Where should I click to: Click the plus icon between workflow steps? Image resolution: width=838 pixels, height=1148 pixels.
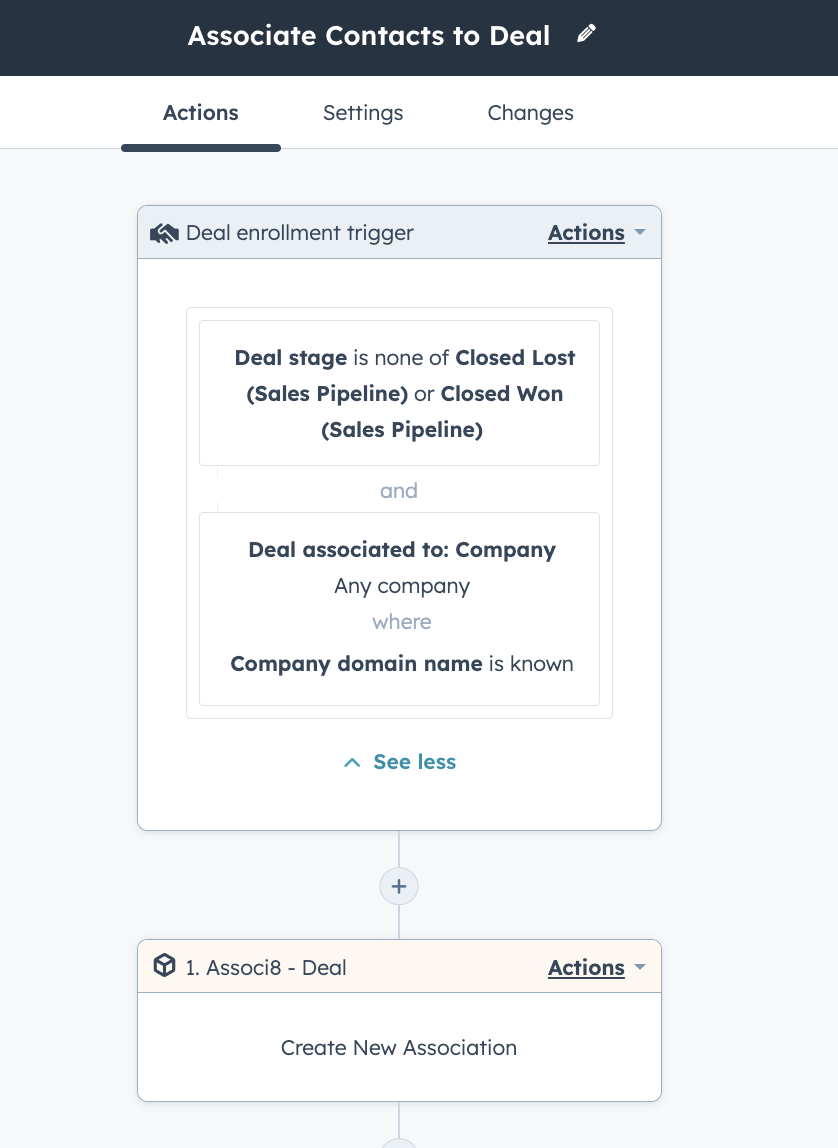[399, 886]
